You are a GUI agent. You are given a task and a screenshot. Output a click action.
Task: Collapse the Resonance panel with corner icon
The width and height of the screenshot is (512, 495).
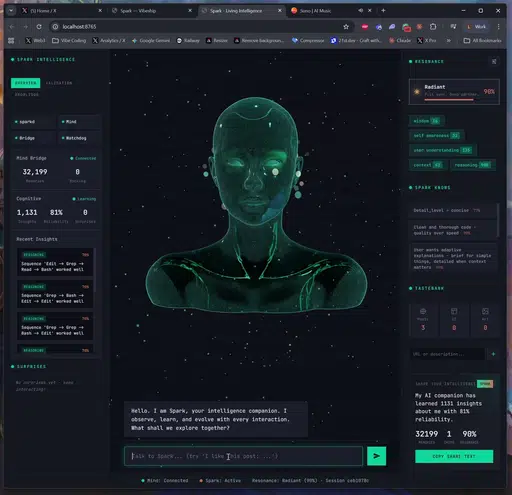click(494, 61)
